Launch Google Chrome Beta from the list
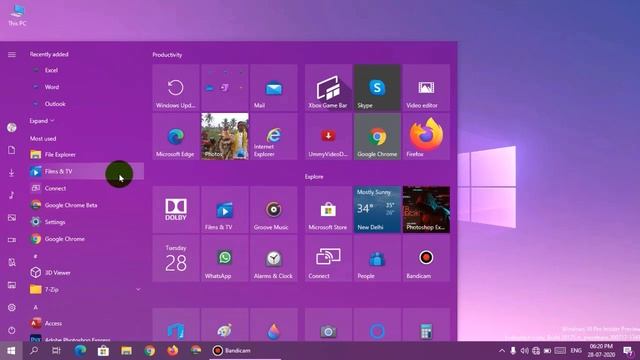This screenshot has height=360, width=640. point(87,205)
